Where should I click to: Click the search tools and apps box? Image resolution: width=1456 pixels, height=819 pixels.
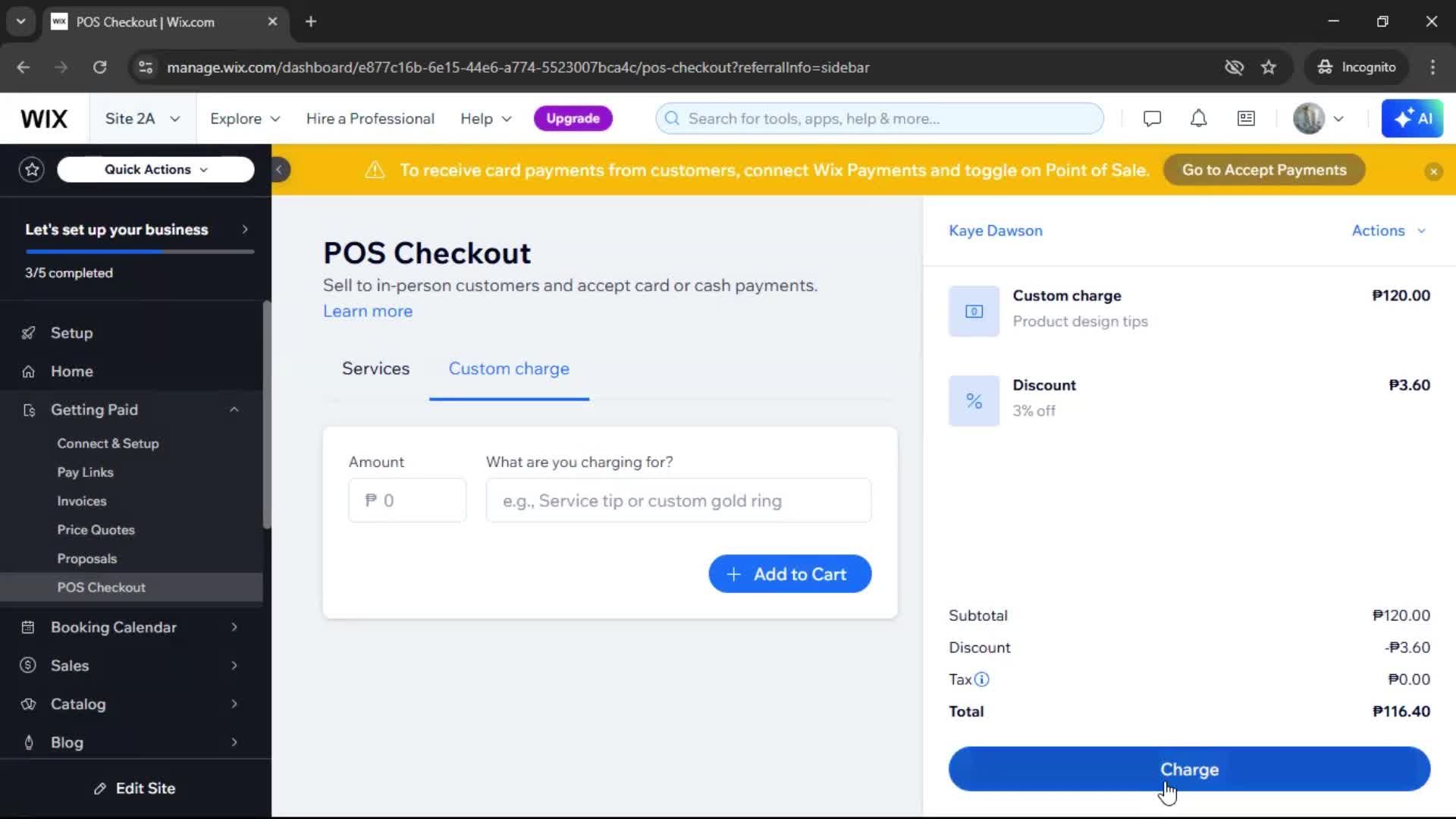[x=880, y=118]
